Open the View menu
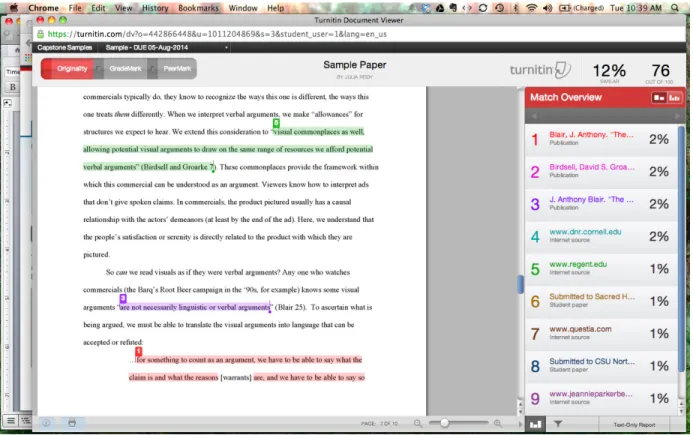The height and width of the screenshot is (435, 693). [123, 8]
